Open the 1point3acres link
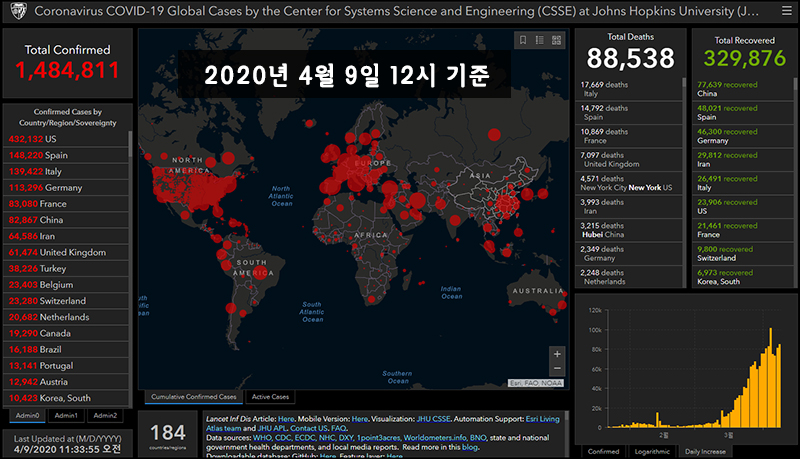800x459 pixels. (379, 438)
